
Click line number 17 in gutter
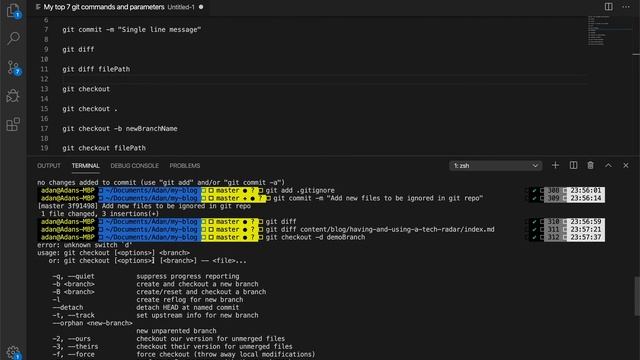pos(44,129)
